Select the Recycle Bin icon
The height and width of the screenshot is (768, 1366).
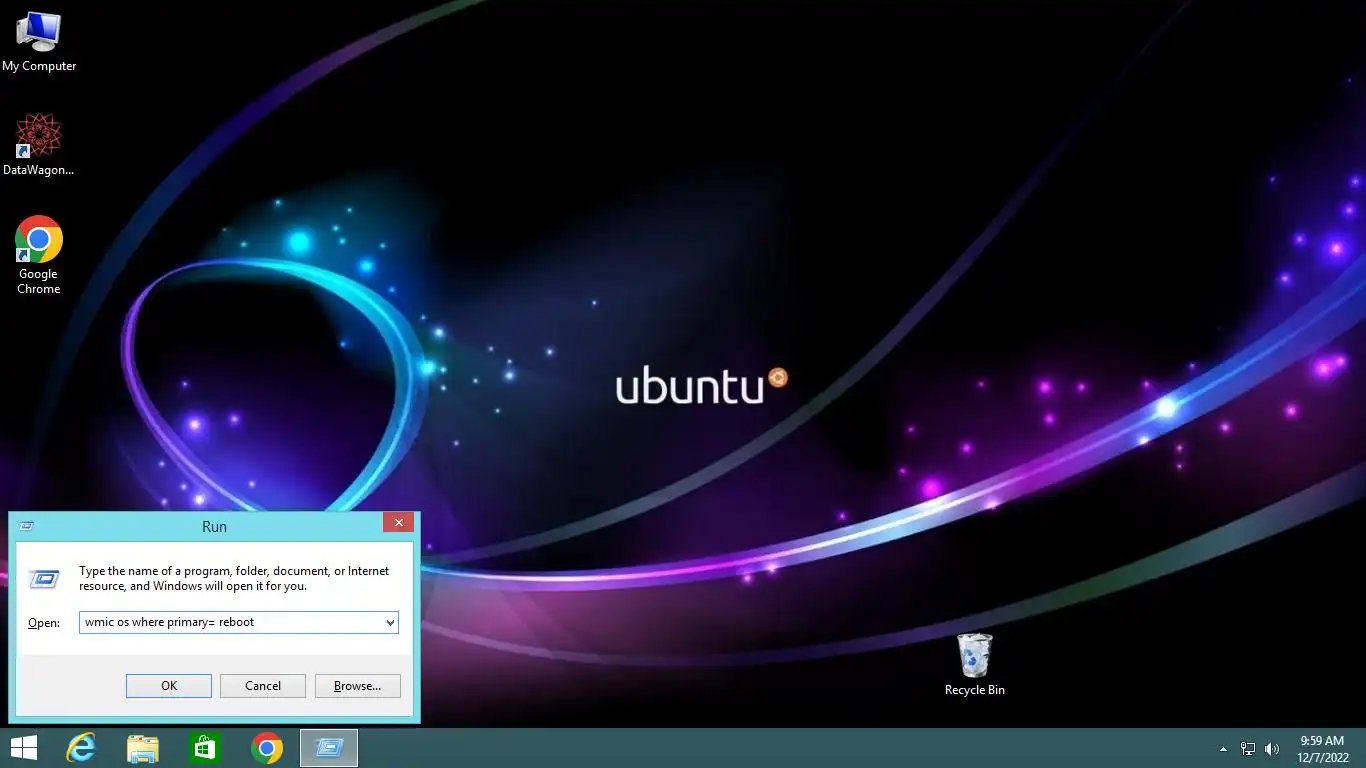pos(975,664)
